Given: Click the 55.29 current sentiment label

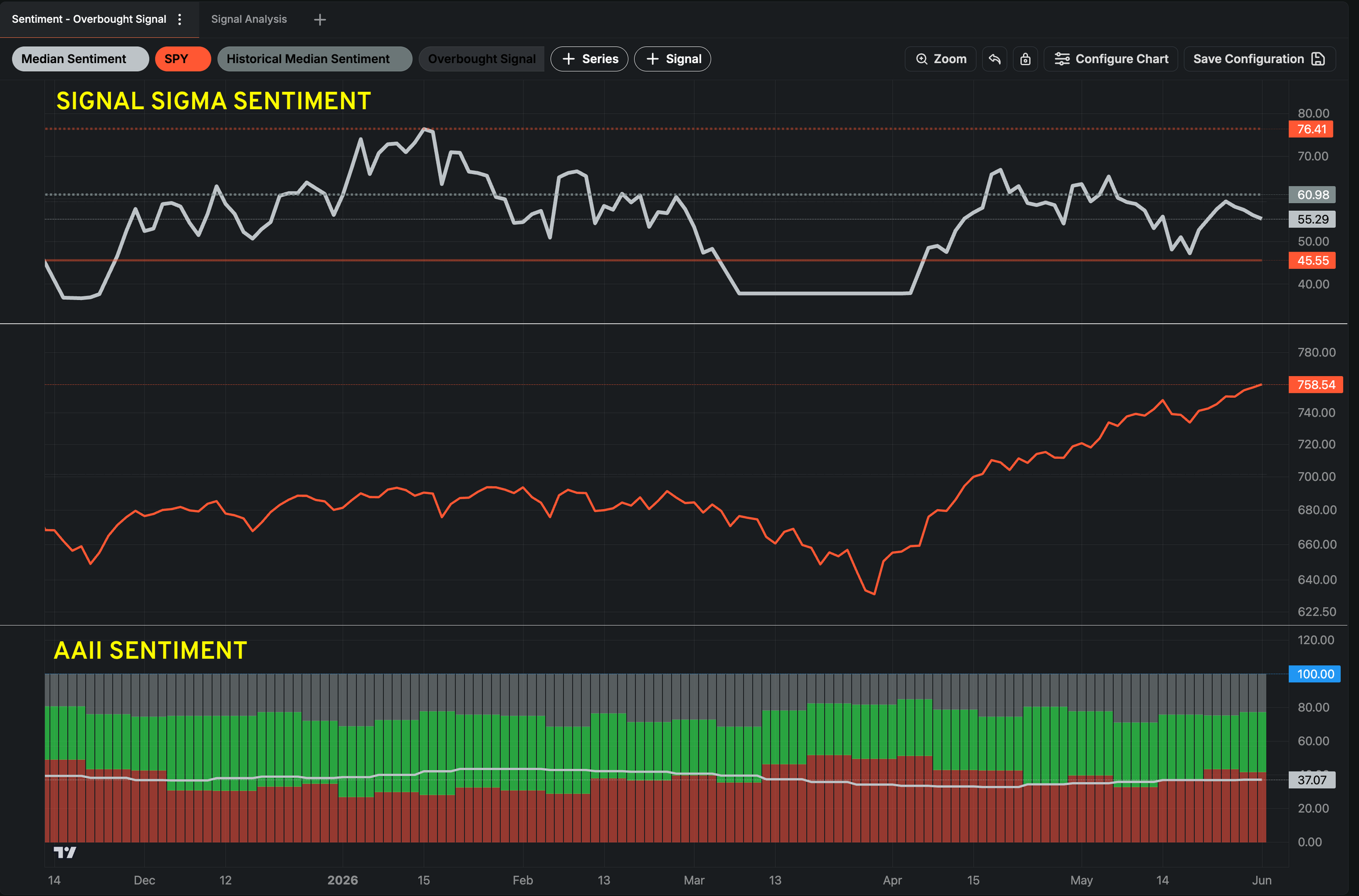Looking at the screenshot, I should pyautogui.click(x=1312, y=220).
